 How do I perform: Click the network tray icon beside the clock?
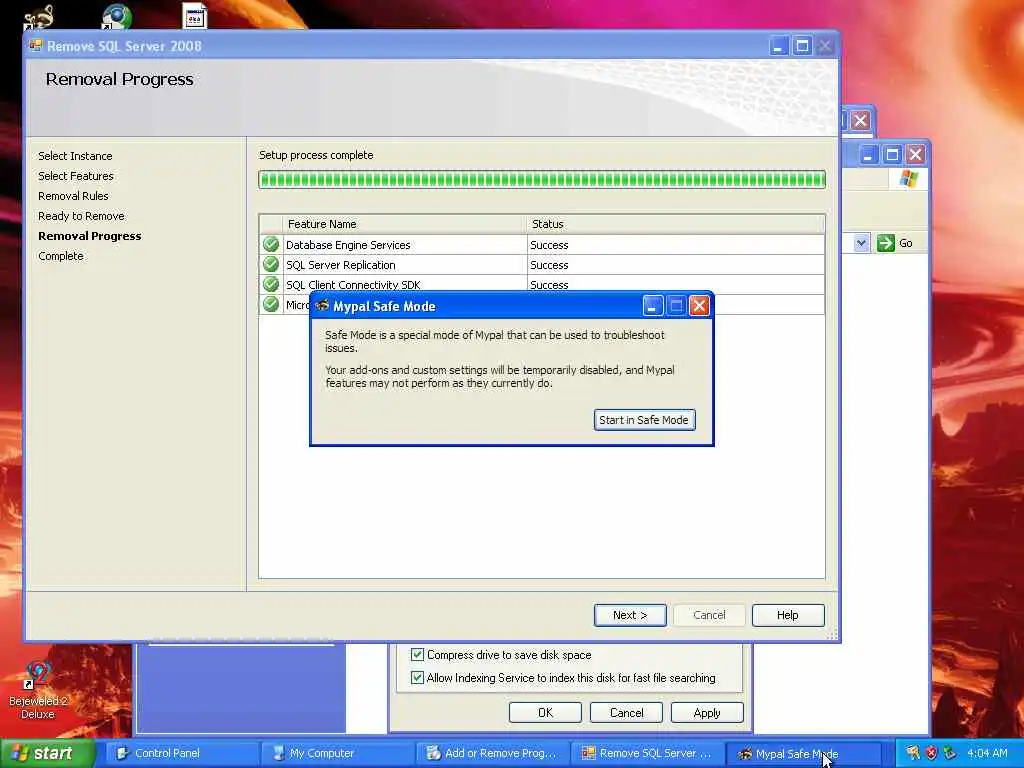(950, 753)
